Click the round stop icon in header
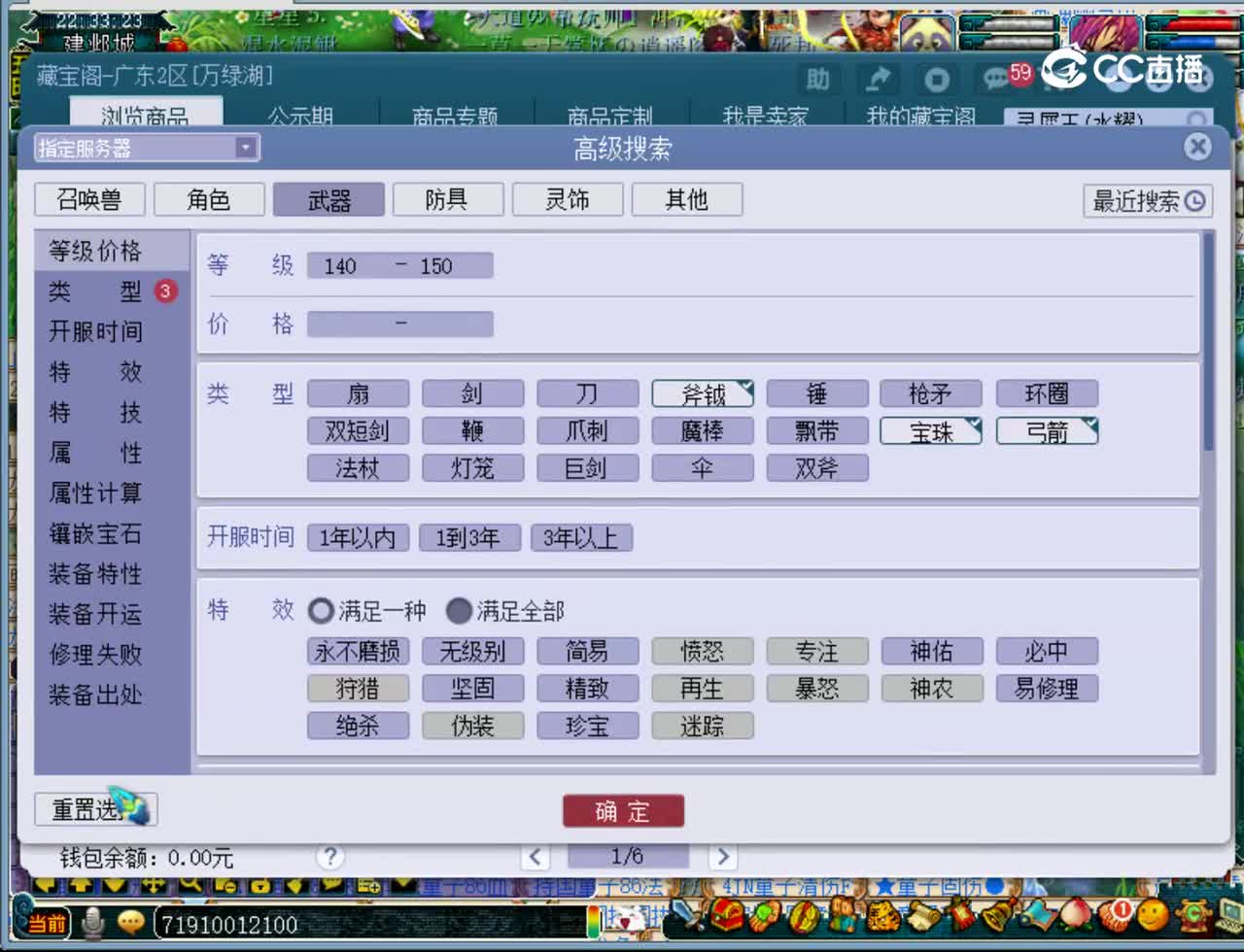Image resolution: width=1244 pixels, height=952 pixels. [937, 79]
